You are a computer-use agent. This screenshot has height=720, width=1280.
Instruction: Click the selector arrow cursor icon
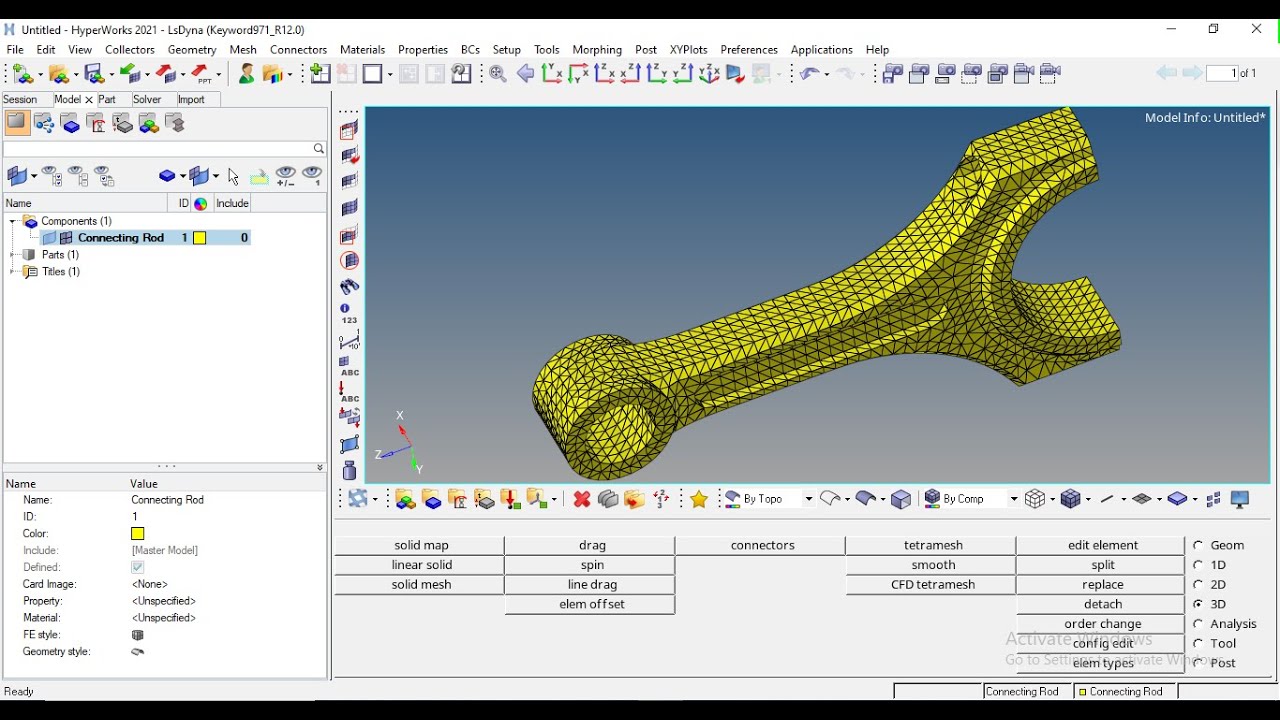click(x=233, y=177)
